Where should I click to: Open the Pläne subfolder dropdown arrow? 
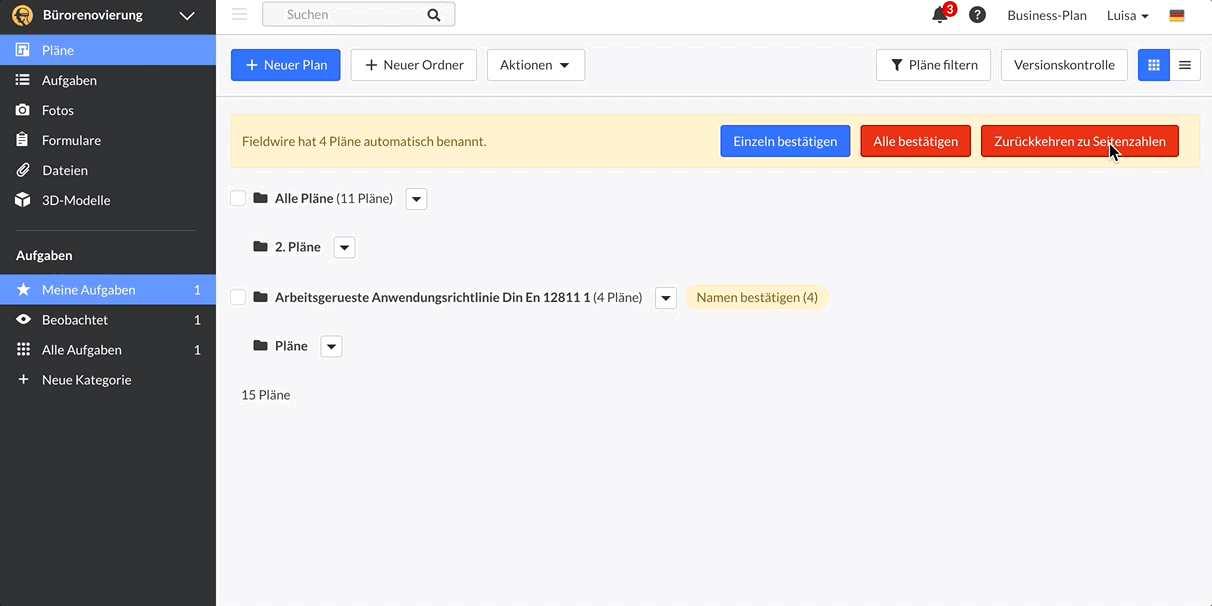click(331, 346)
